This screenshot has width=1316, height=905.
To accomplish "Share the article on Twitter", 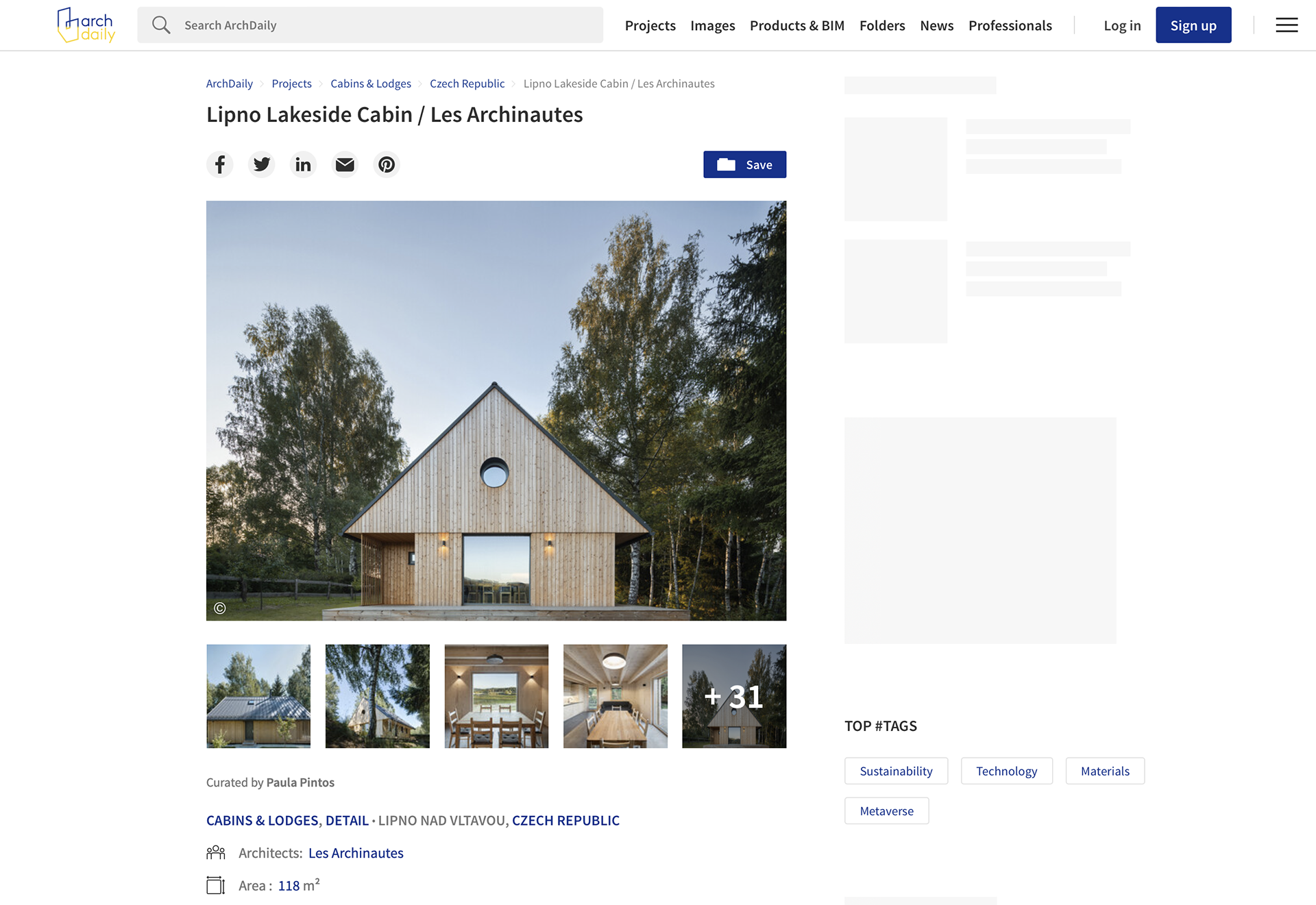I will point(262,164).
